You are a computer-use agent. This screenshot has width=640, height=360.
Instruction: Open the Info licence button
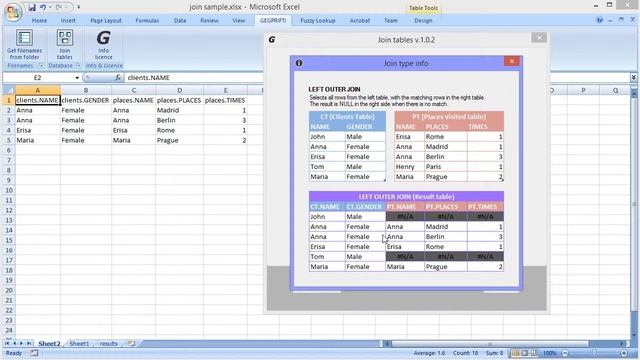coord(104,44)
